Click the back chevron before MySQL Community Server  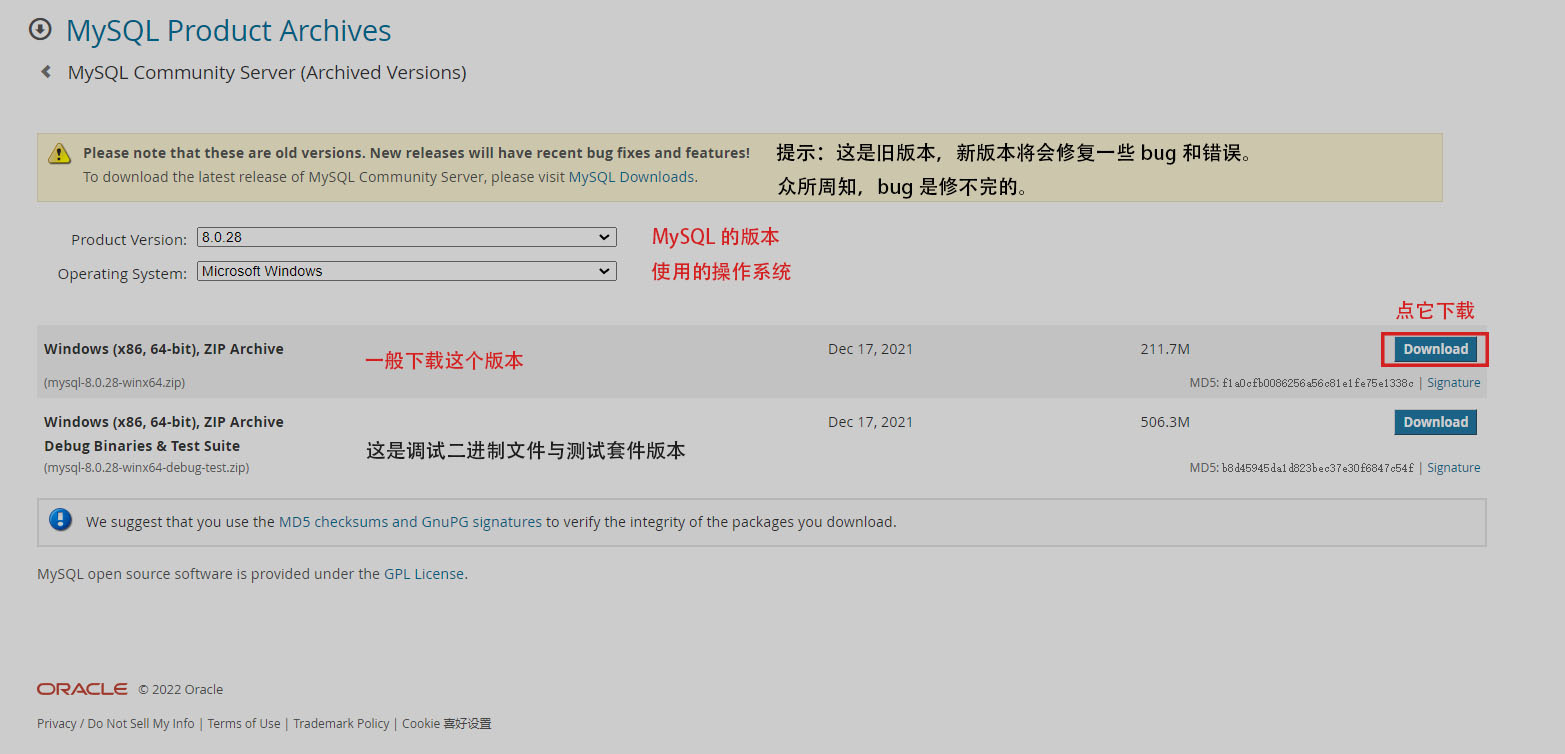[45, 71]
